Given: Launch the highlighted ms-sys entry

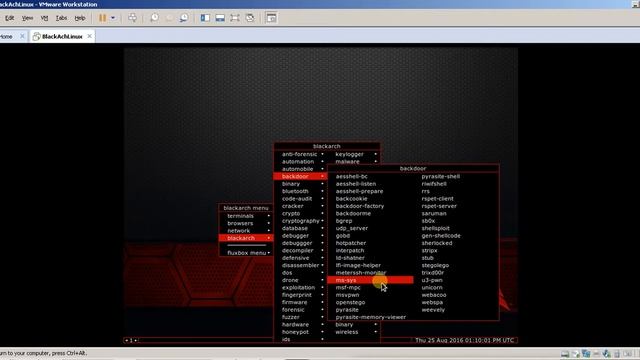Looking at the screenshot, I should (x=370, y=280).
